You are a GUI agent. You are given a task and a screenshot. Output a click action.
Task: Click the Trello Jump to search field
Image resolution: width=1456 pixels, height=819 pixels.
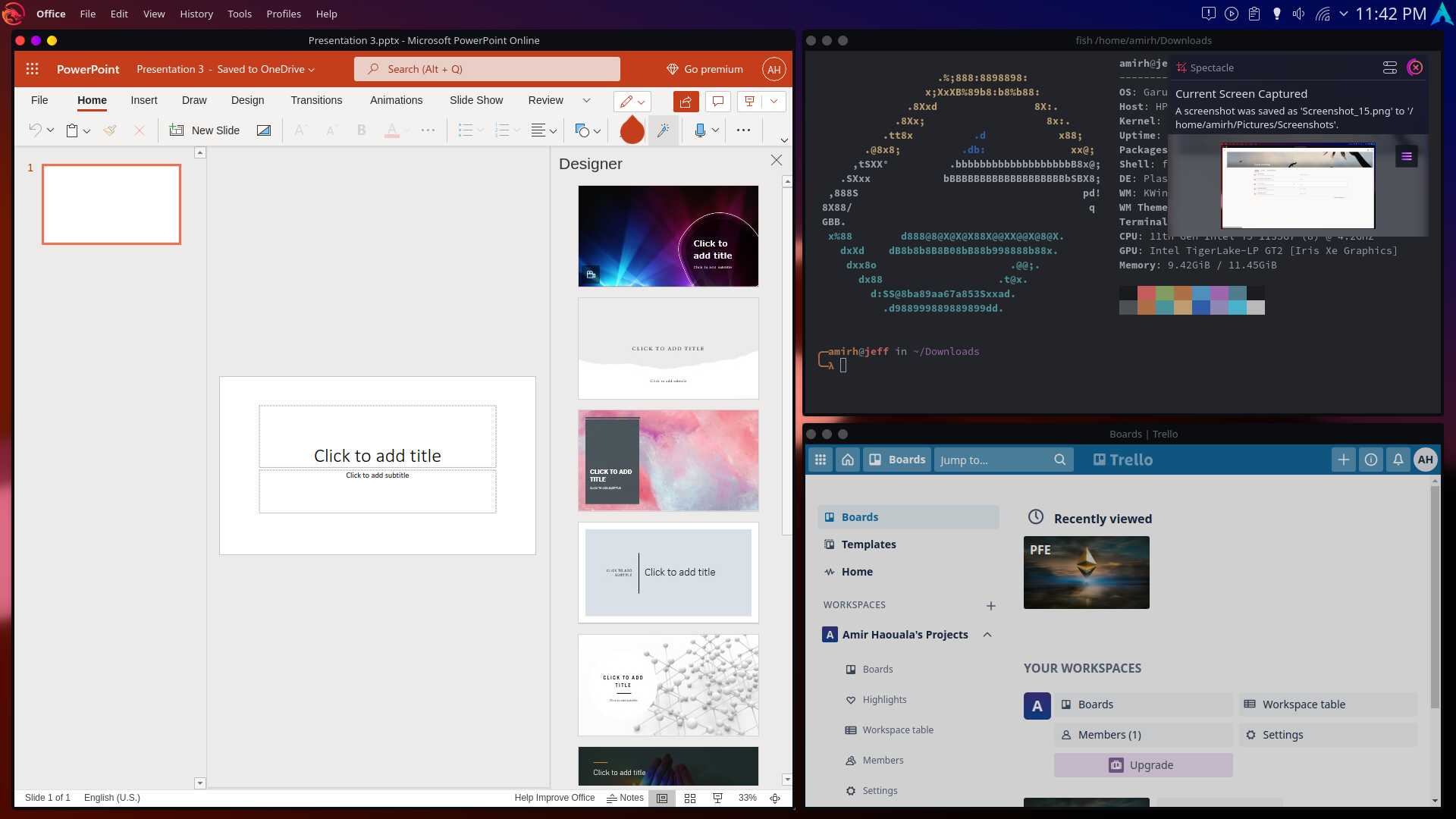pos(1003,460)
